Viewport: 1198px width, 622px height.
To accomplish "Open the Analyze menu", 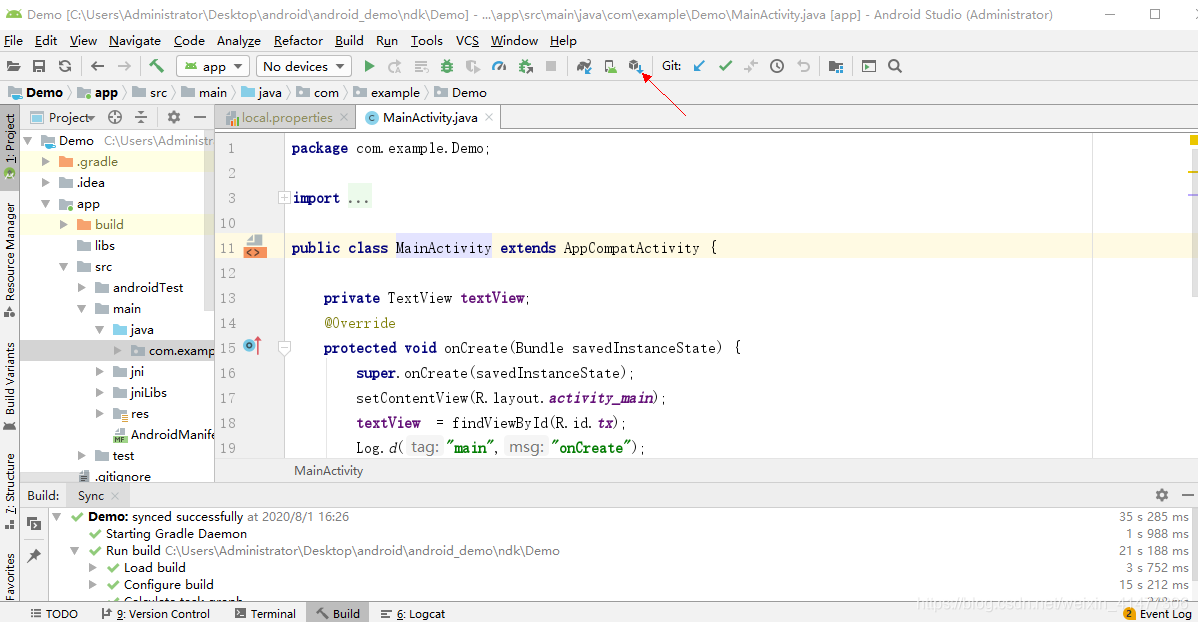I will coord(238,40).
